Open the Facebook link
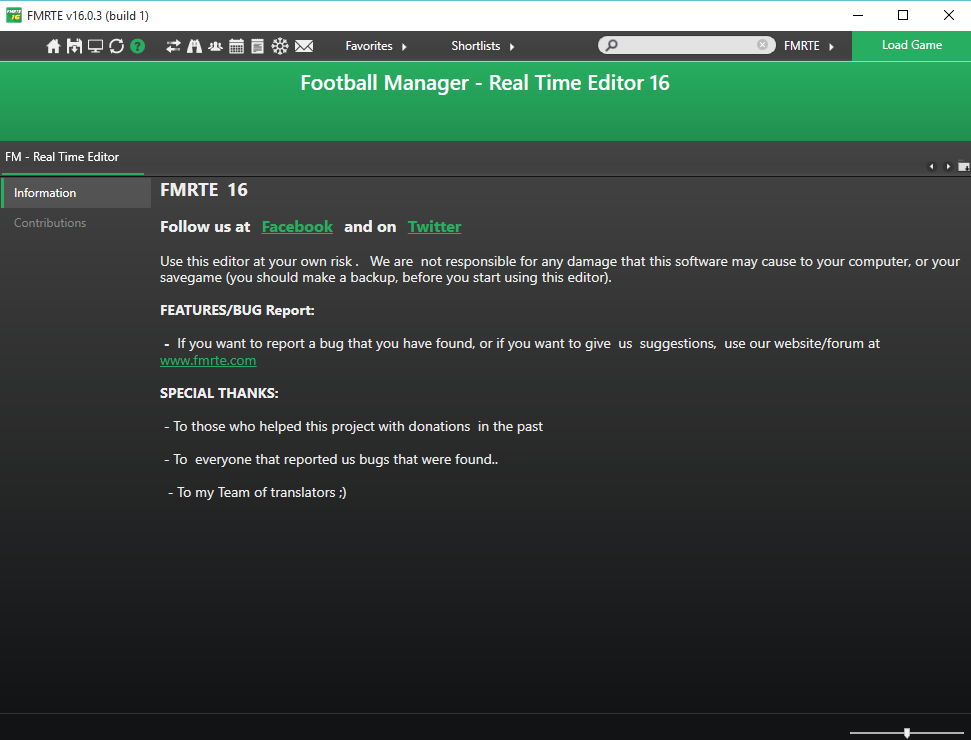 [297, 227]
